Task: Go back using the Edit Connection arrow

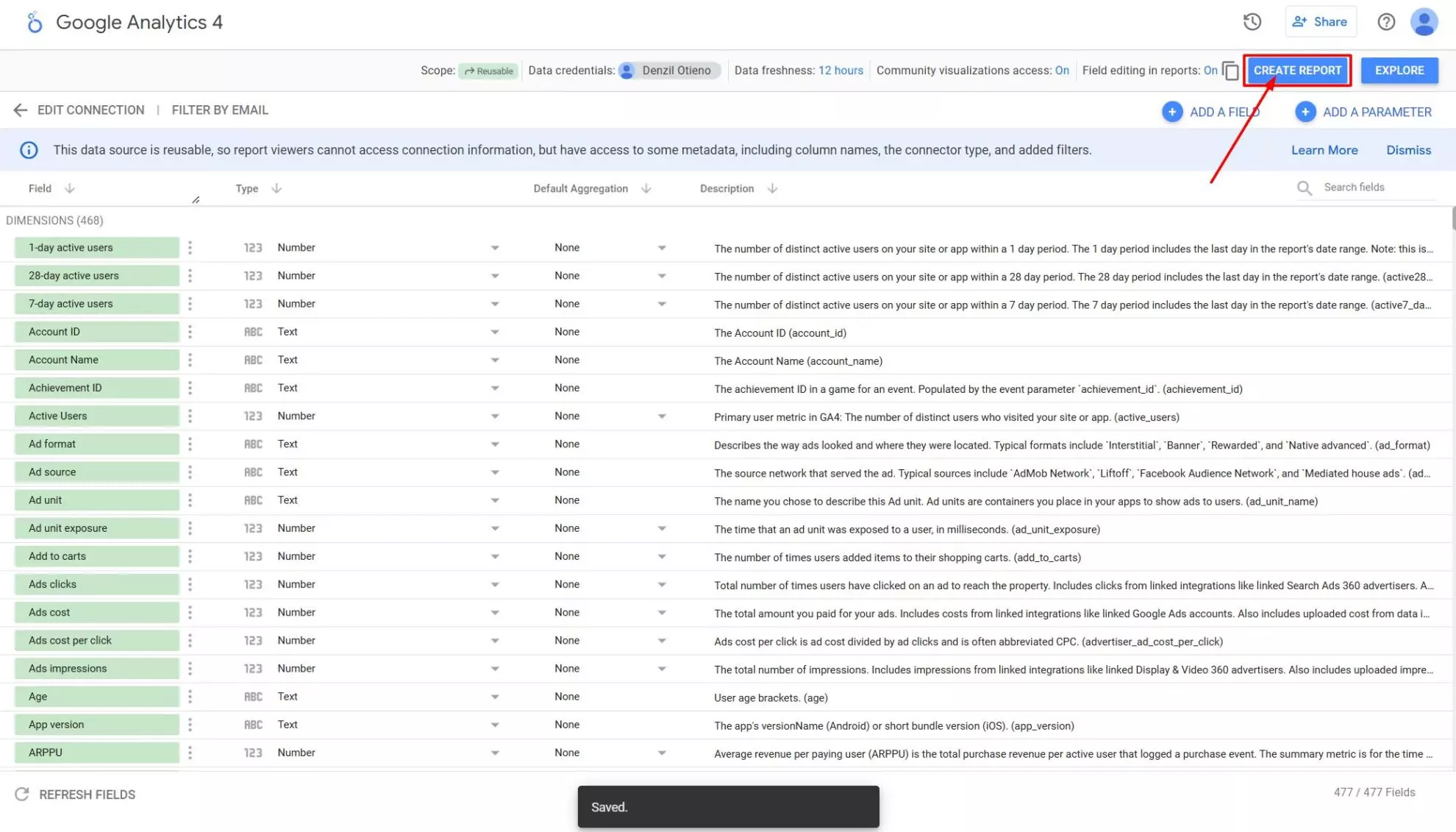Action: pyautogui.click(x=21, y=110)
